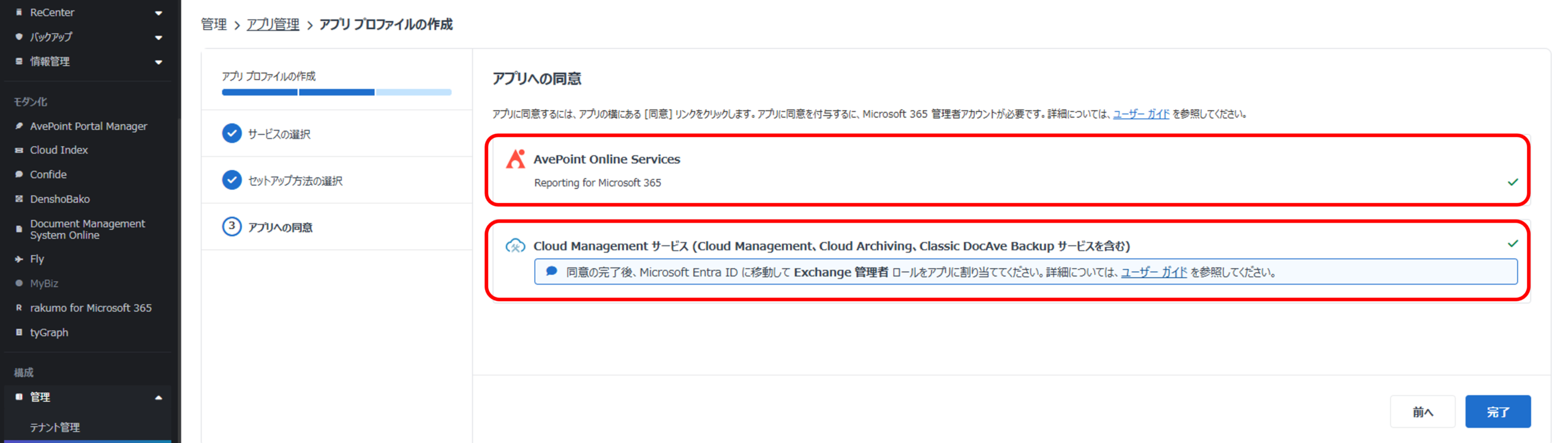This screenshot has height=443, width=1568.
Task: Click the wizard progress bar
Action: tap(336, 92)
